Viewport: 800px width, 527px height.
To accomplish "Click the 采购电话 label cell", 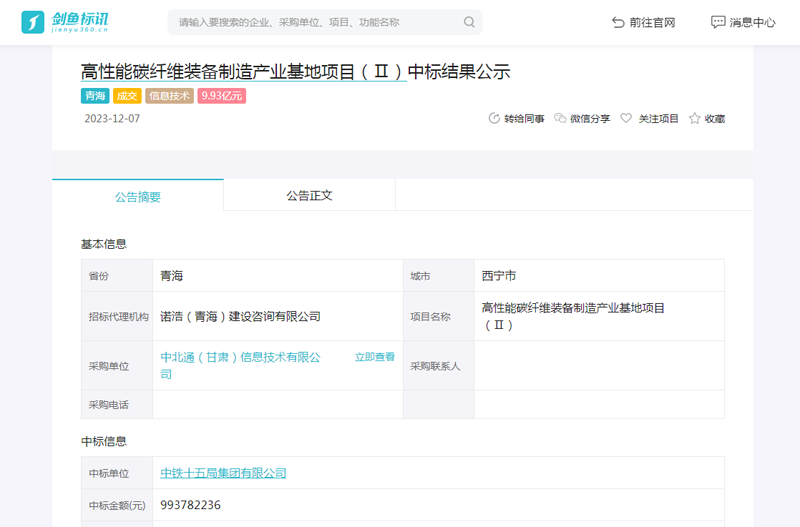I will [x=117, y=405].
